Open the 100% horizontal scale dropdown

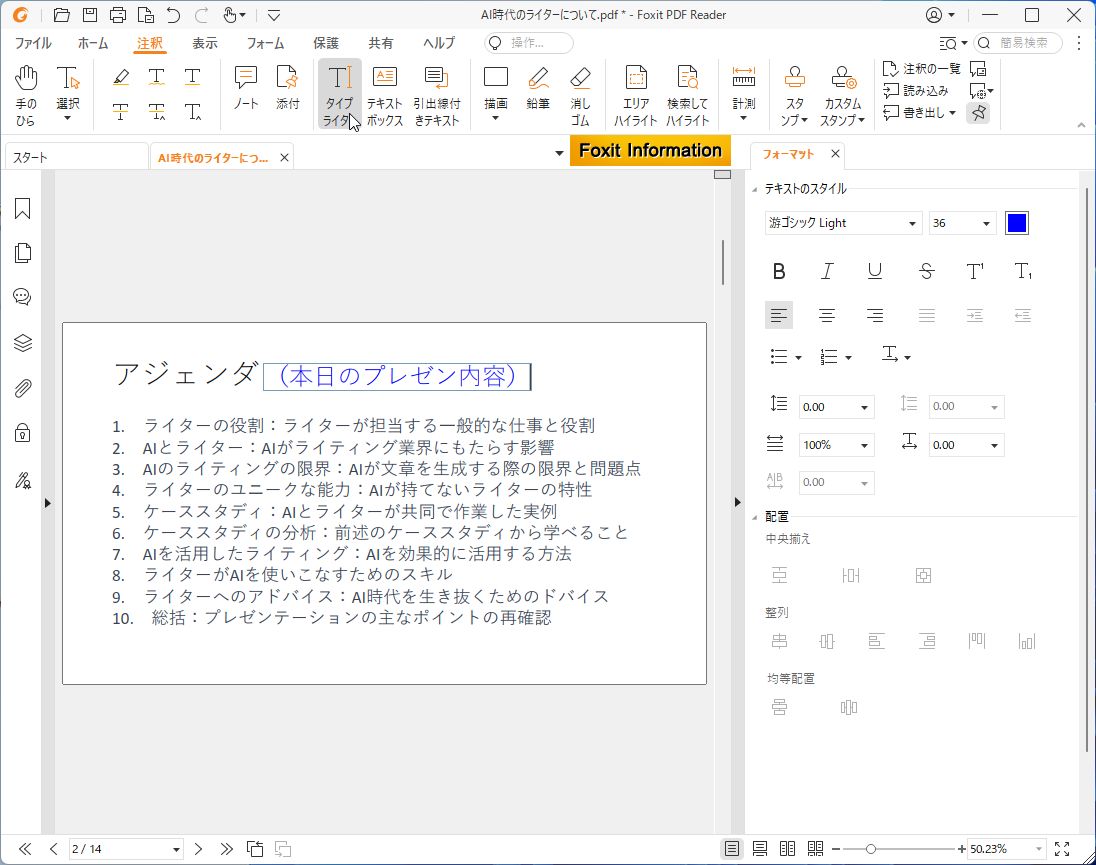pos(864,445)
